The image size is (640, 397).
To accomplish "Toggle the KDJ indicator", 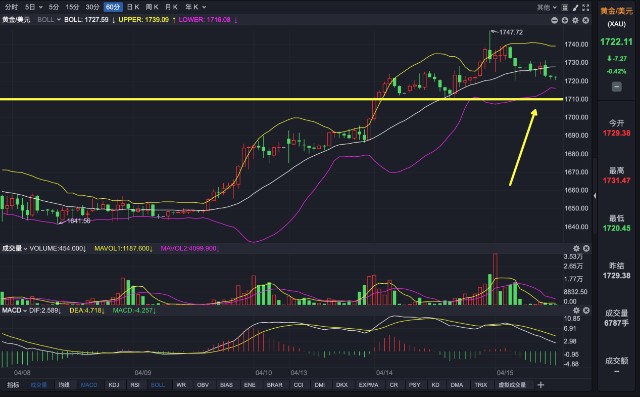I will click(114, 385).
